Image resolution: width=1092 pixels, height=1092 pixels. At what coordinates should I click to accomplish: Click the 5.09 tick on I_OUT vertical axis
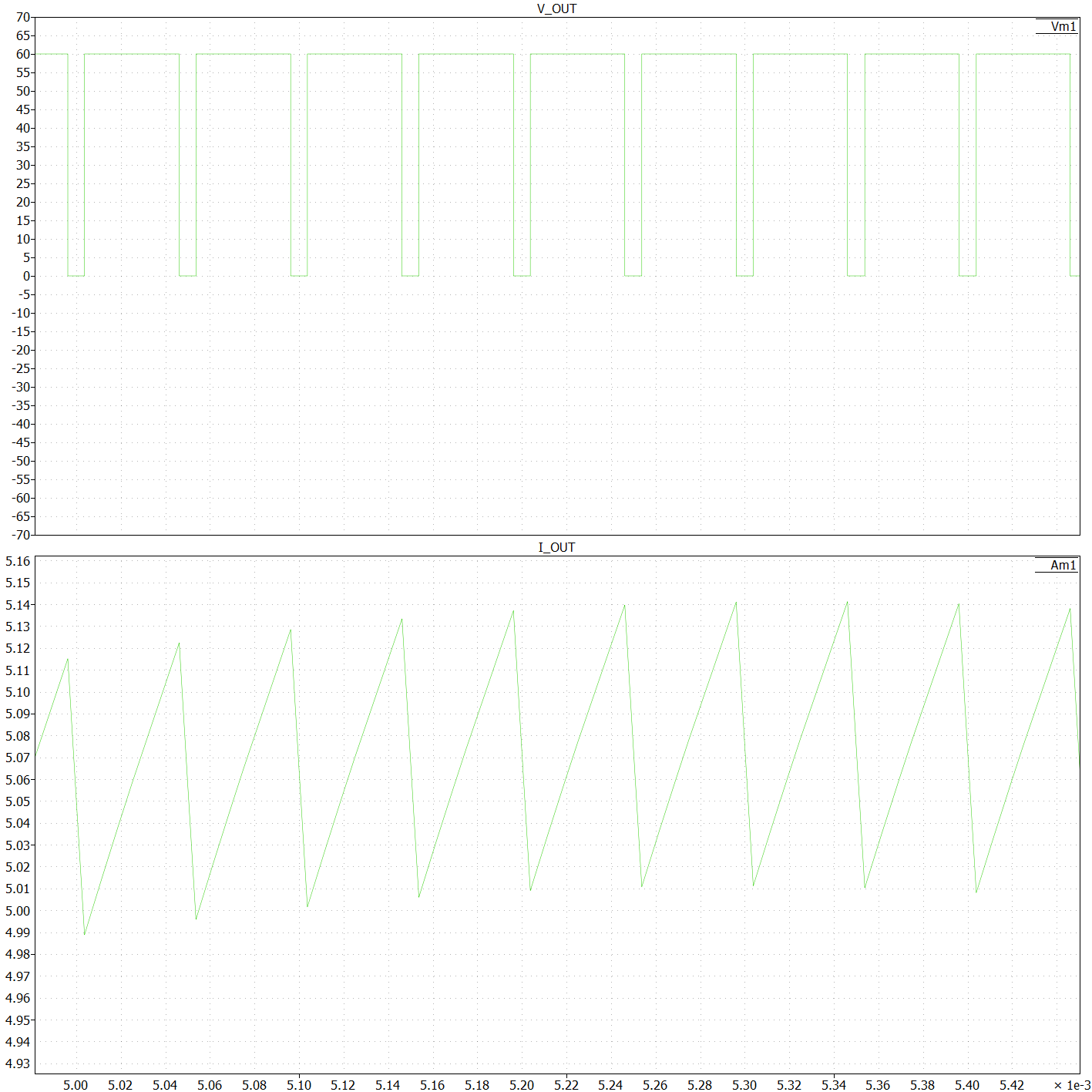point(18,714)
